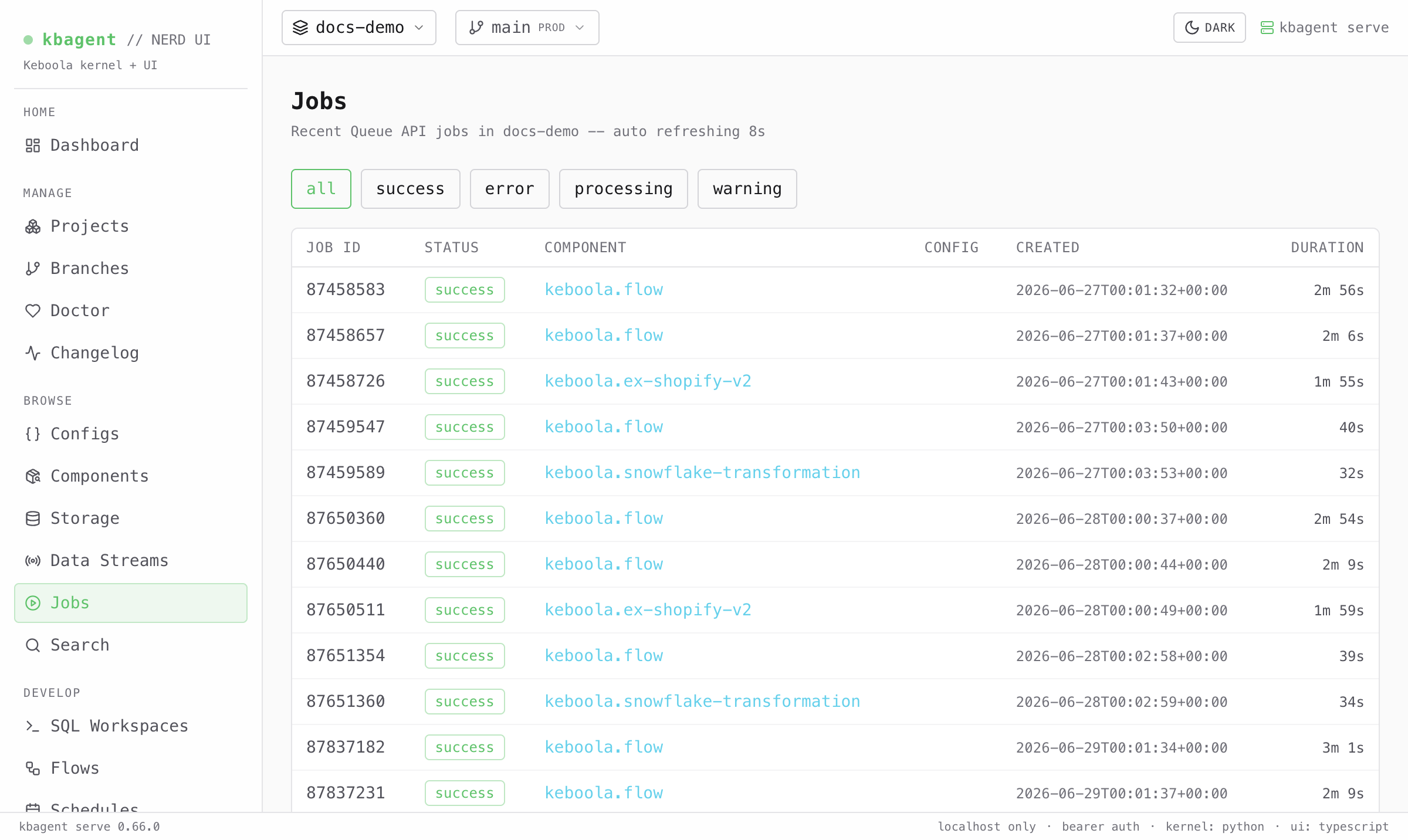Open the docs-demo project dropdown
The width and height of the screenshot is (1408, 840).
click(x=358, y=28)
